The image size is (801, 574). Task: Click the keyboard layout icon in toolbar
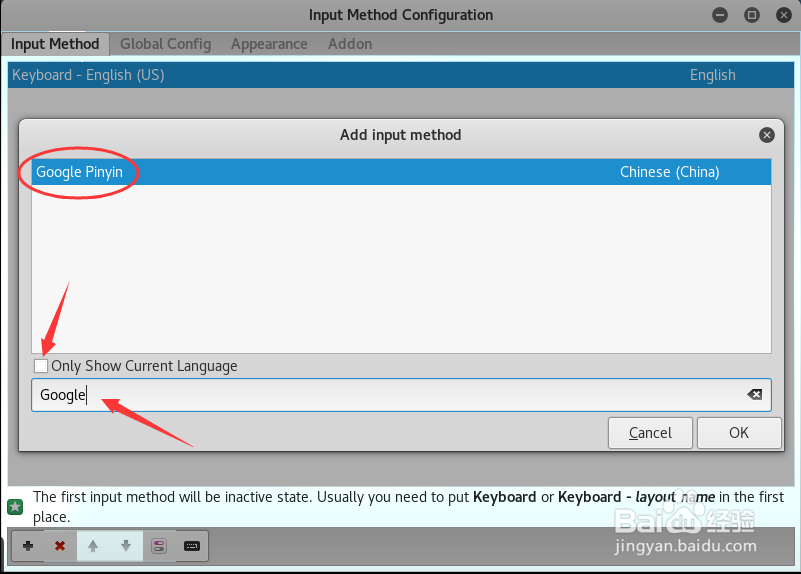(192, 546)
